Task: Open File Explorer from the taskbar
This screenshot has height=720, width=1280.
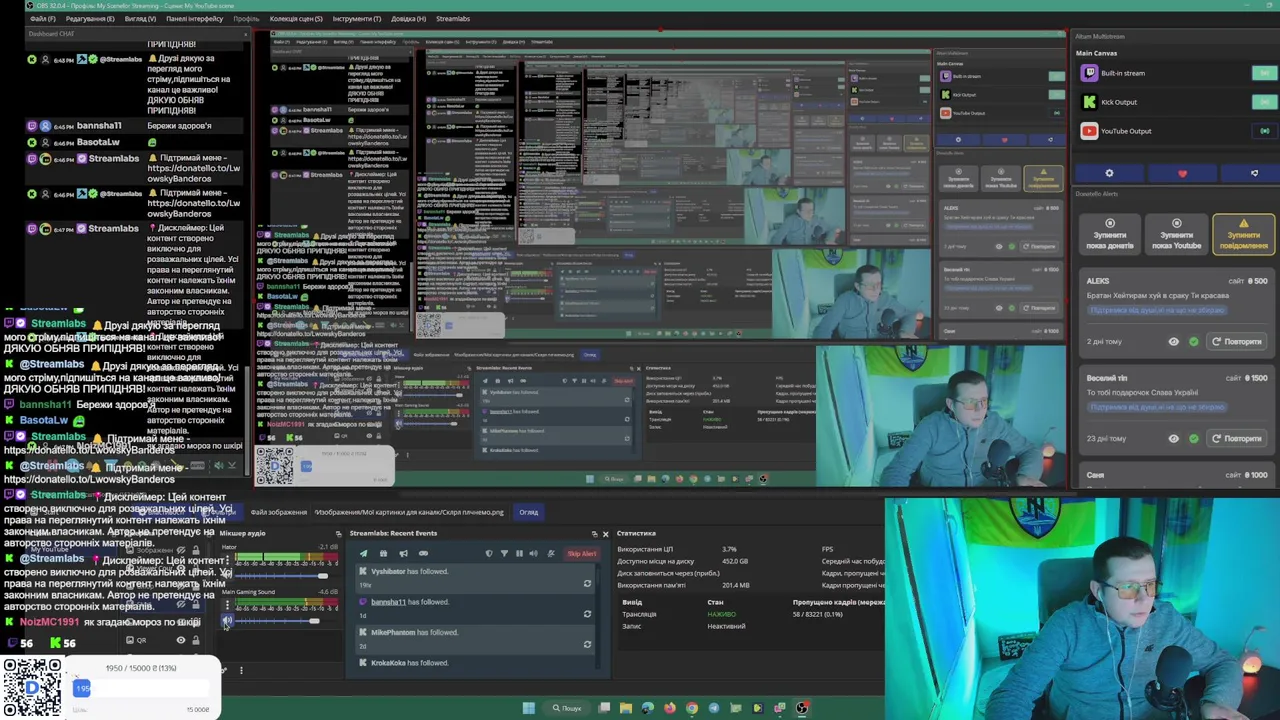Action: [626, 708]
